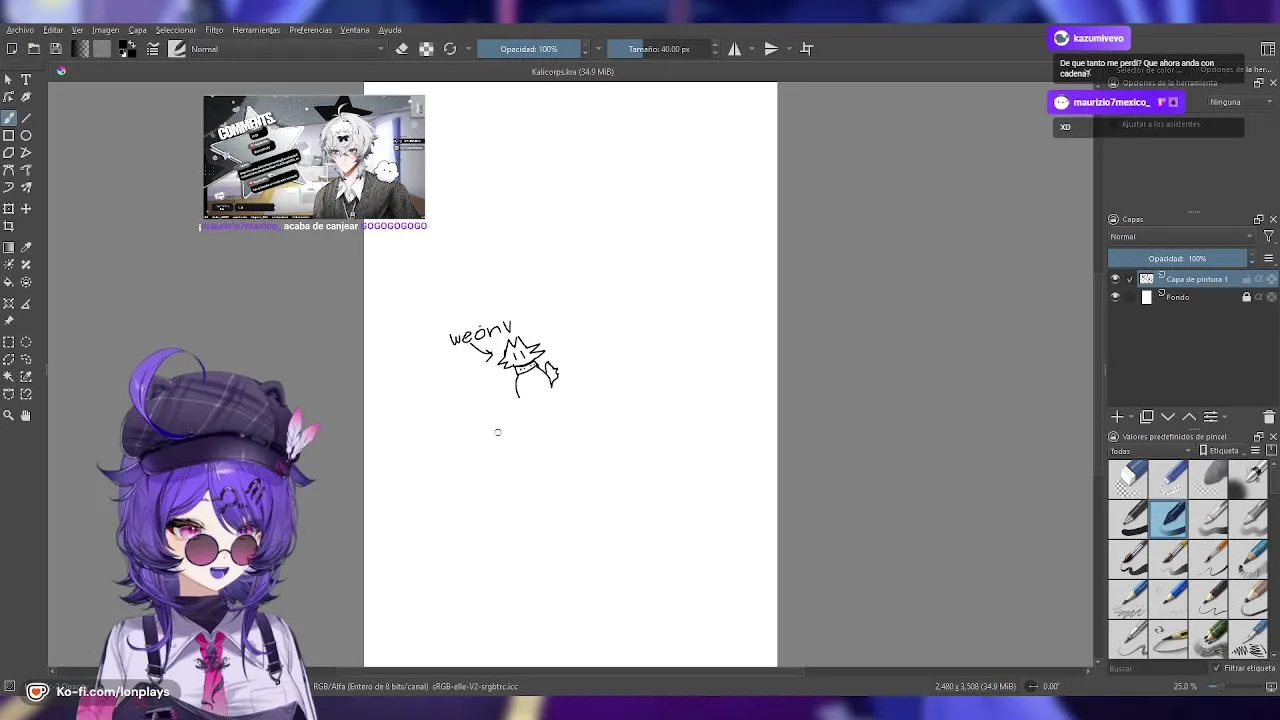This screenshot has height=720, width=1280.
Task: Select the color sampler eyedropper tool
Action: click(x=26, y=247)
